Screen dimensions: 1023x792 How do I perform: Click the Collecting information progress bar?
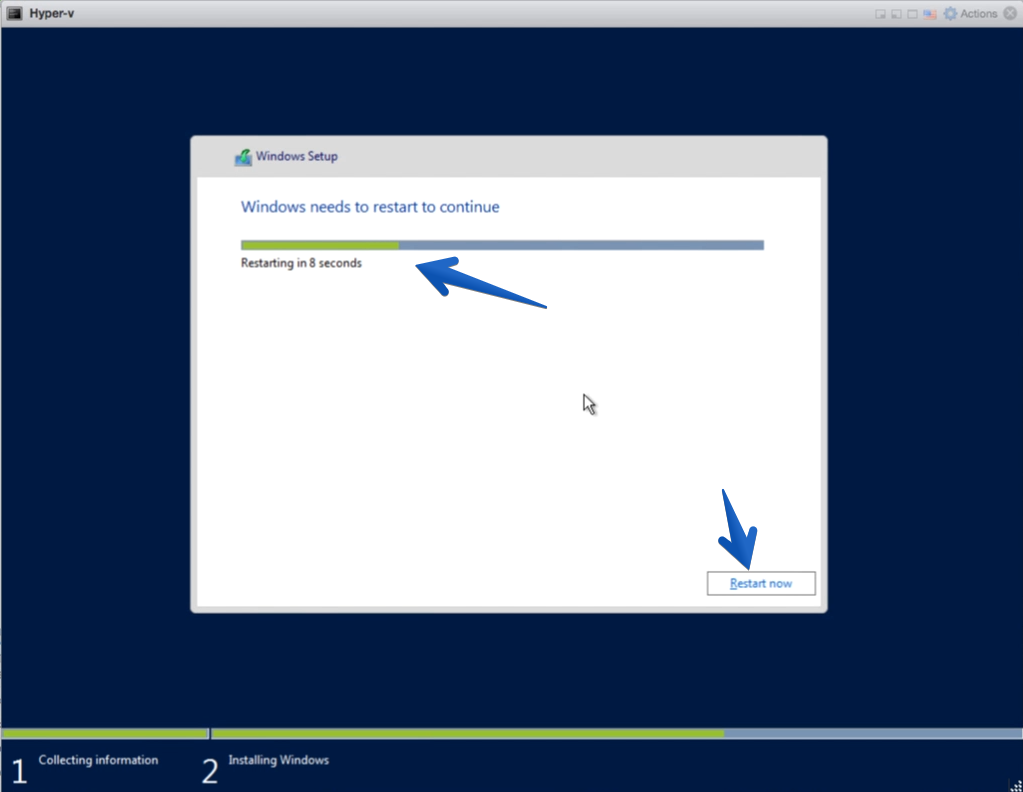point(104,734)
